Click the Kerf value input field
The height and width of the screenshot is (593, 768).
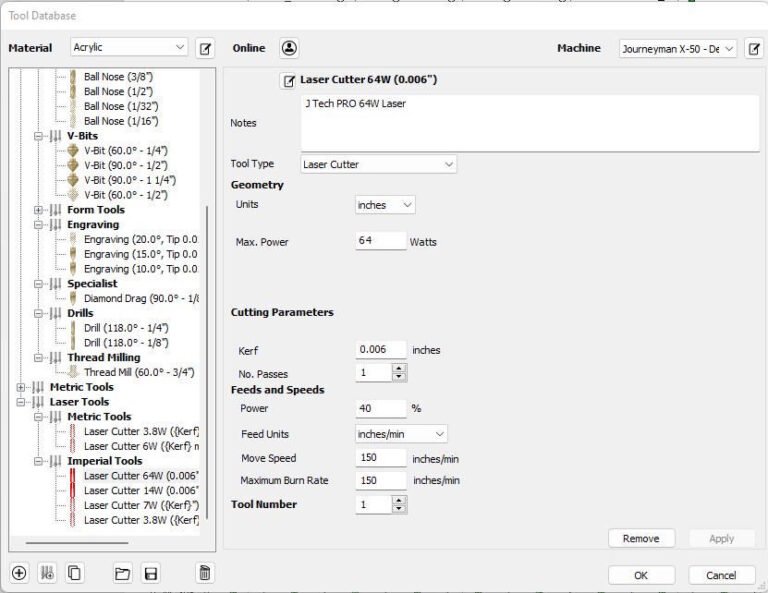click(x=381, y=350)
